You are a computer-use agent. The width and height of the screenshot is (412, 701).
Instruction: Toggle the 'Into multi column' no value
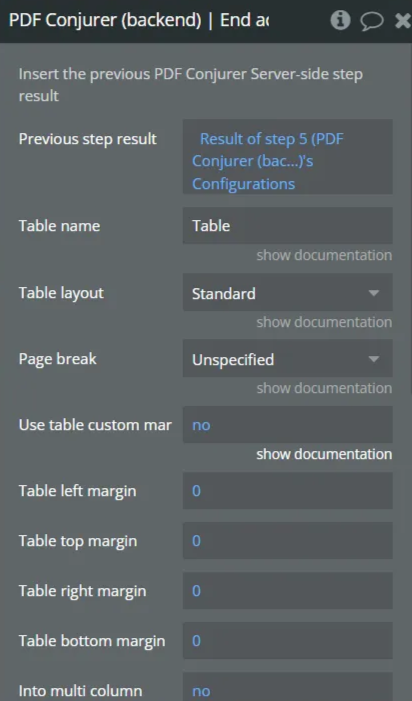(x=288, y=687)
